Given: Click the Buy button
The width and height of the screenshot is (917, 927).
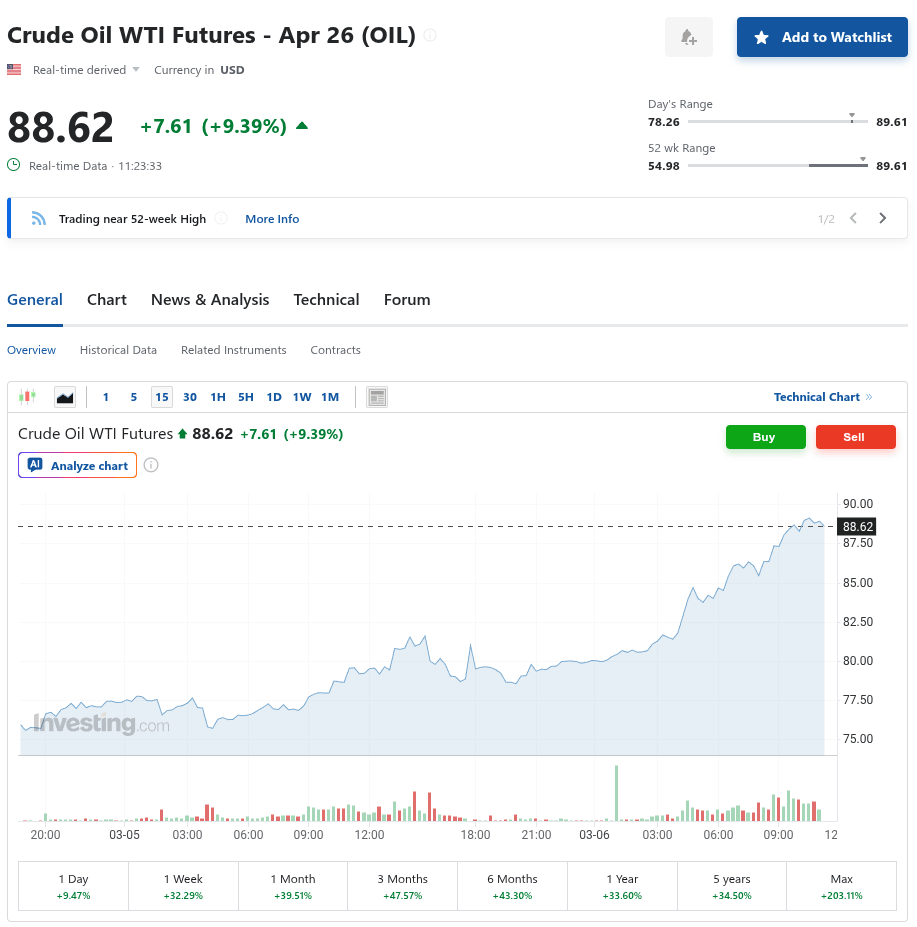Looking at the screenshot, I should click(766, 437).
